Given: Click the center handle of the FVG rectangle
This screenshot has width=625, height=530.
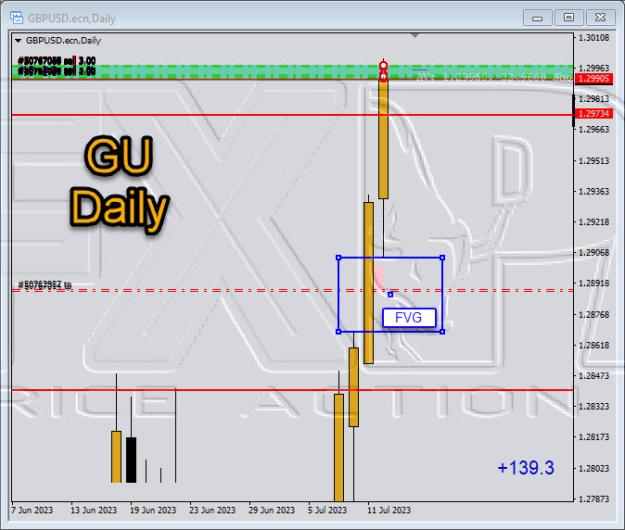Looking at the screenshot, I should 390,294.
